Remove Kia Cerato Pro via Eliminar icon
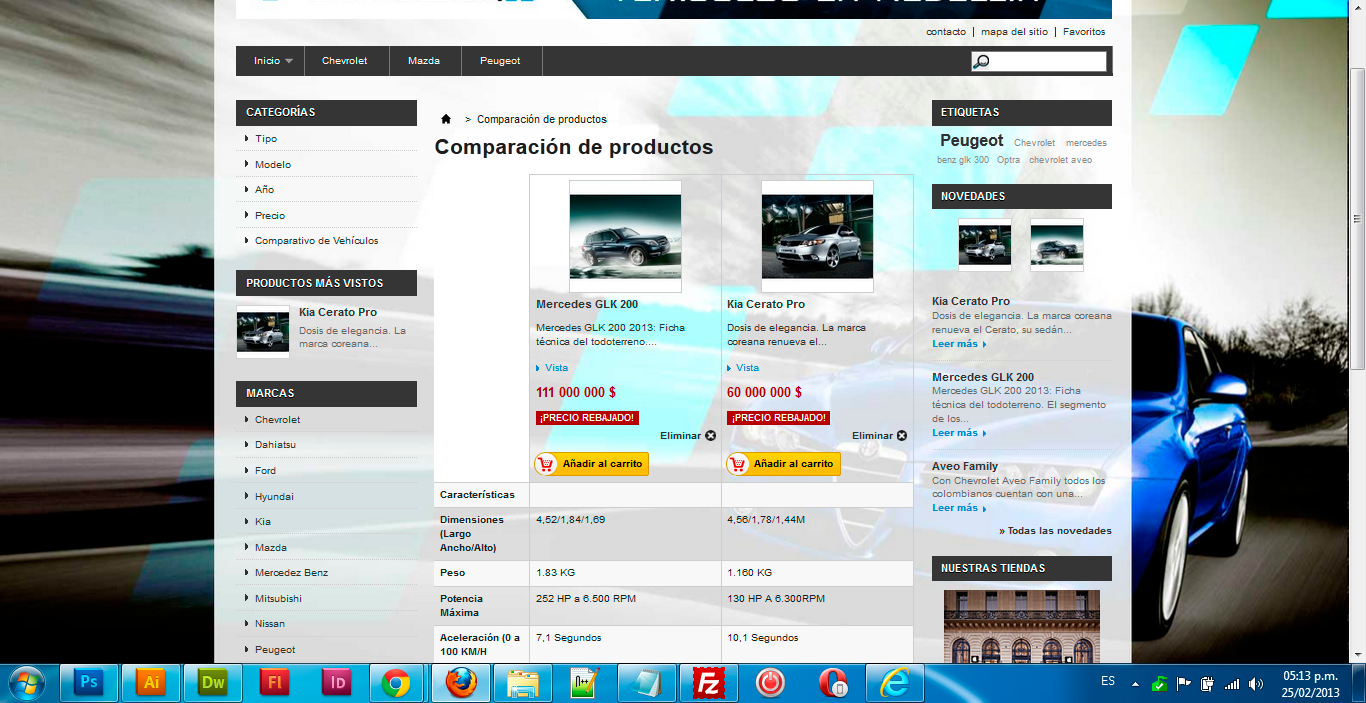The image size is (1366, 703). coord(901,435)
